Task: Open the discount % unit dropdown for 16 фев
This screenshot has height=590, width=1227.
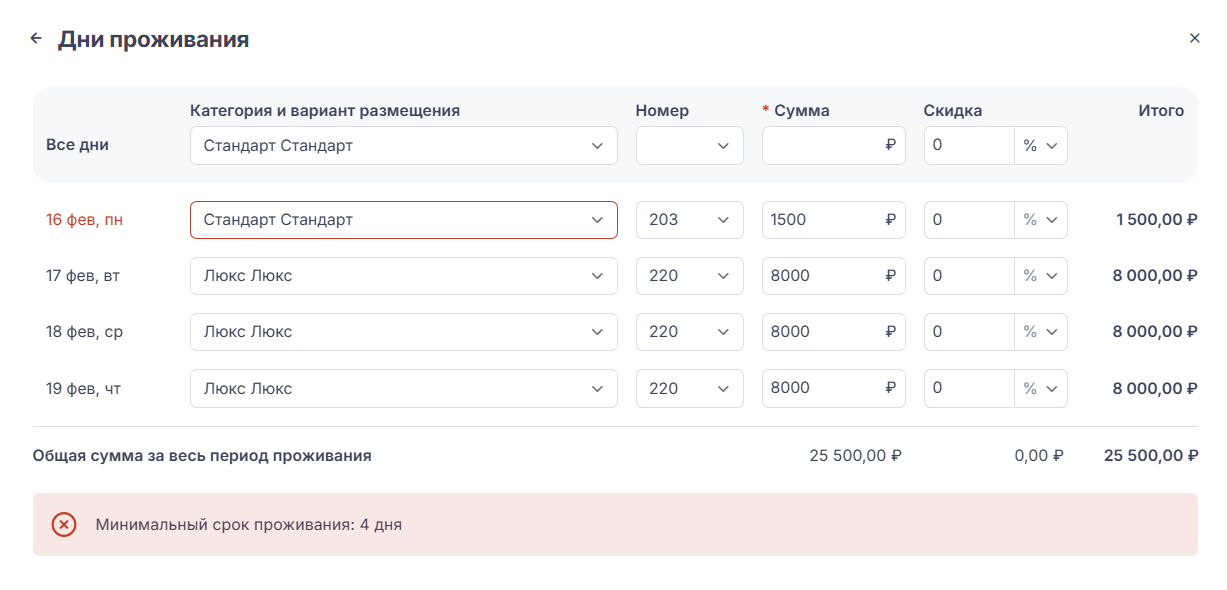Action: [1041, 220]
